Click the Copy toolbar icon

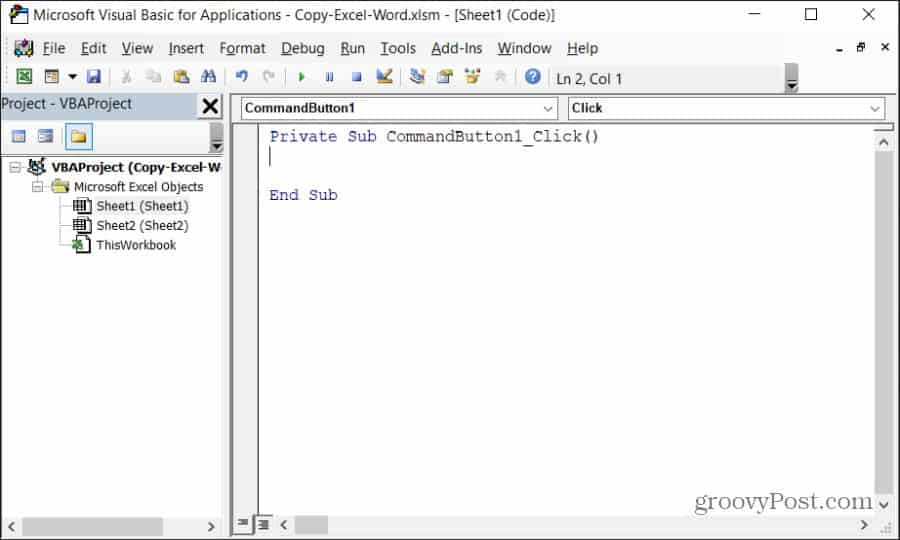[153, 76]
